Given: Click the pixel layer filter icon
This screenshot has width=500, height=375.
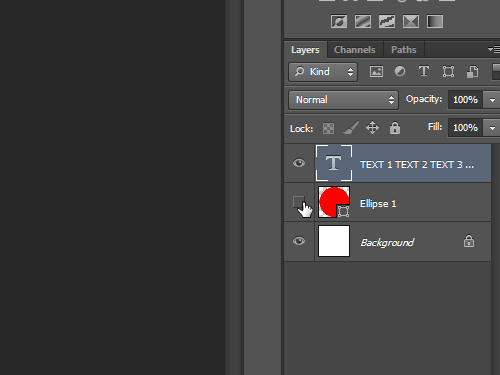Looking at the screenshot, I should 376,72.
